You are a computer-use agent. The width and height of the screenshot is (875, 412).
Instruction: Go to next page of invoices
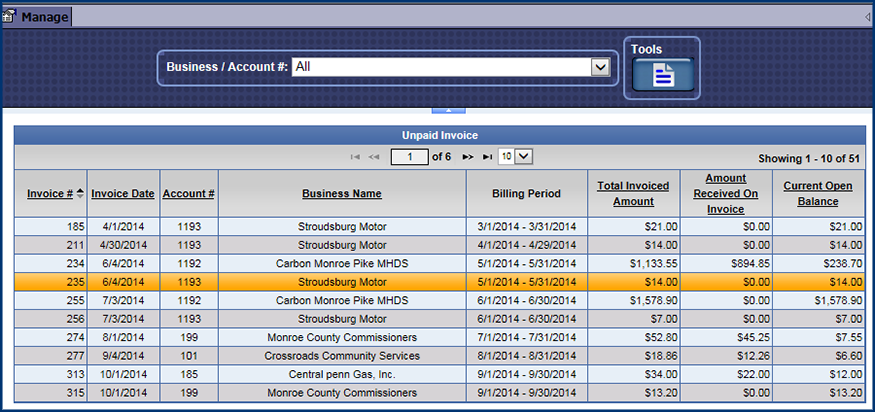click(468, 157)
